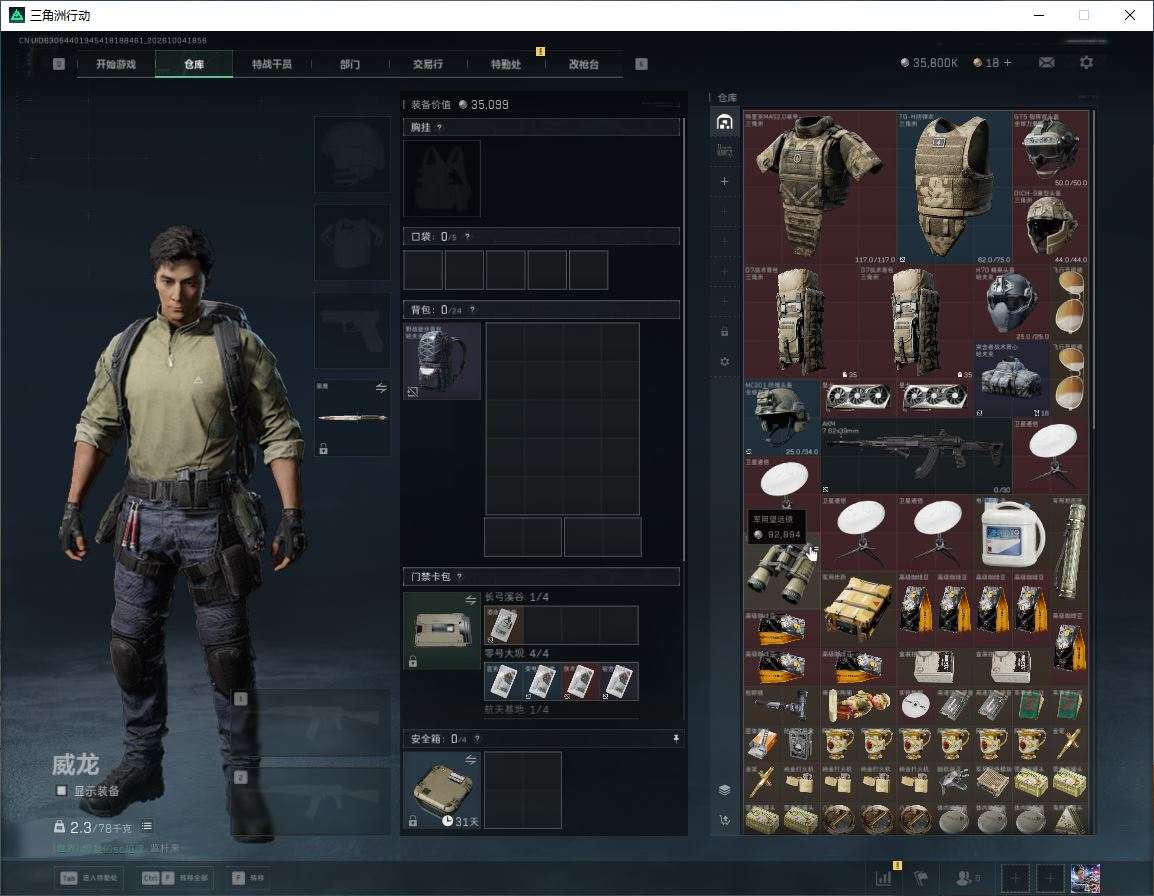
Task: Click the 背包 help question mark
Action: [x=472, y=310]
